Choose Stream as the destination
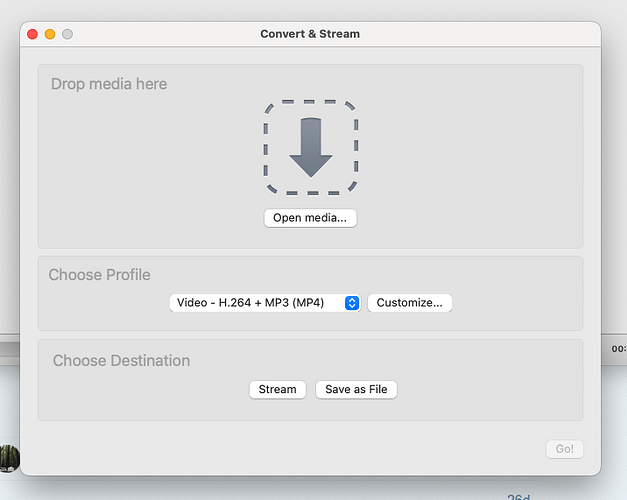Viewport: 627px width, 500px height. [277, 389]
